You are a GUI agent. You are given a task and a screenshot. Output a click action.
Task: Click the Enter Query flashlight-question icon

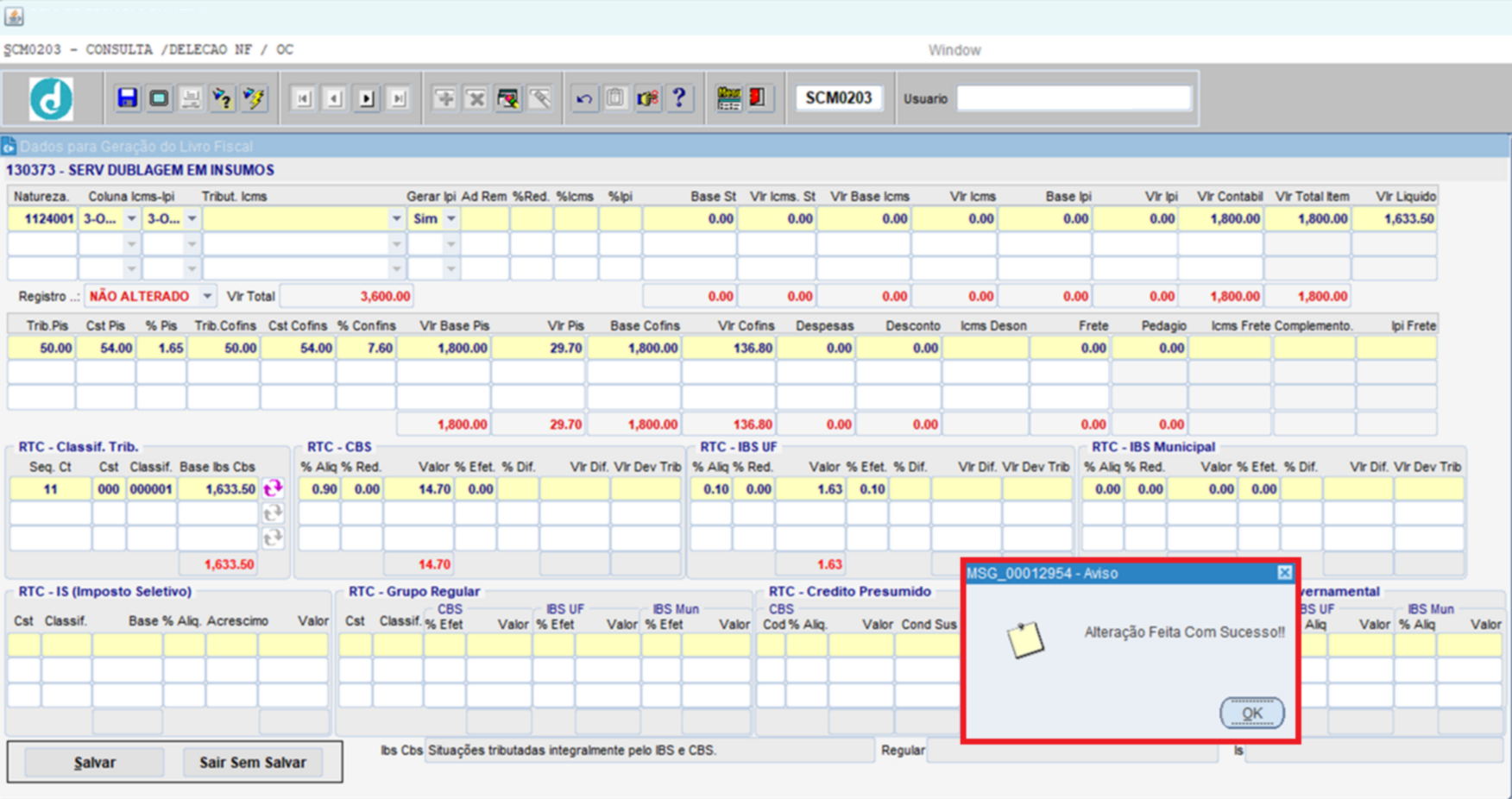point(223,98)
